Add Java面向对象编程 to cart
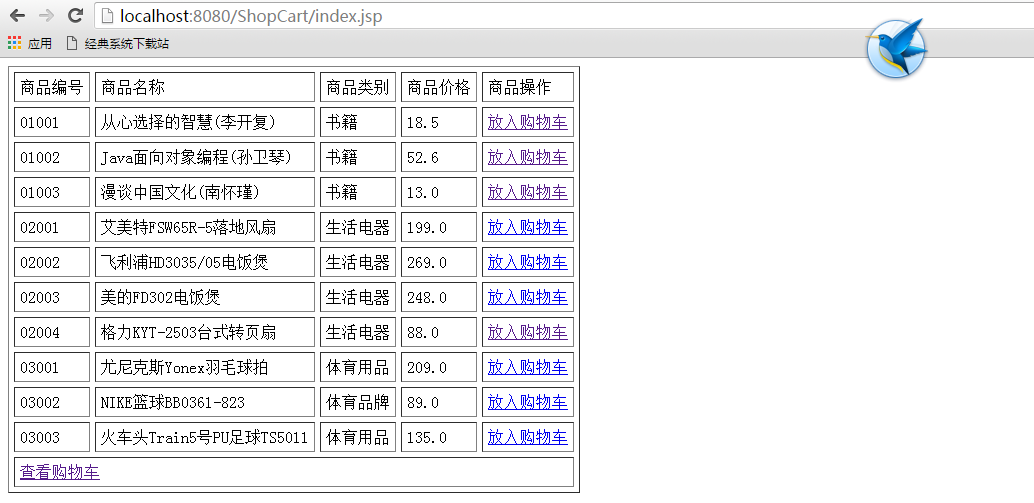This screenshot has width=1034, height=503. pyautogui.click(x=528, y=157)
